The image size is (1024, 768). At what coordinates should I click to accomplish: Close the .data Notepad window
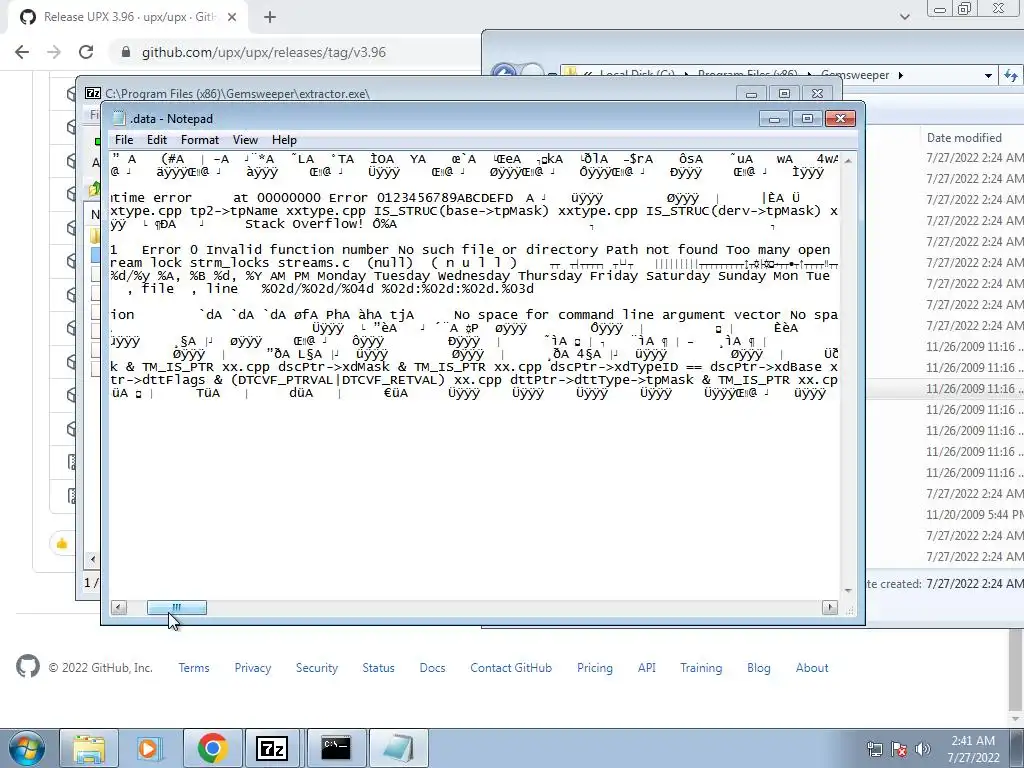[x=840, y=119]
